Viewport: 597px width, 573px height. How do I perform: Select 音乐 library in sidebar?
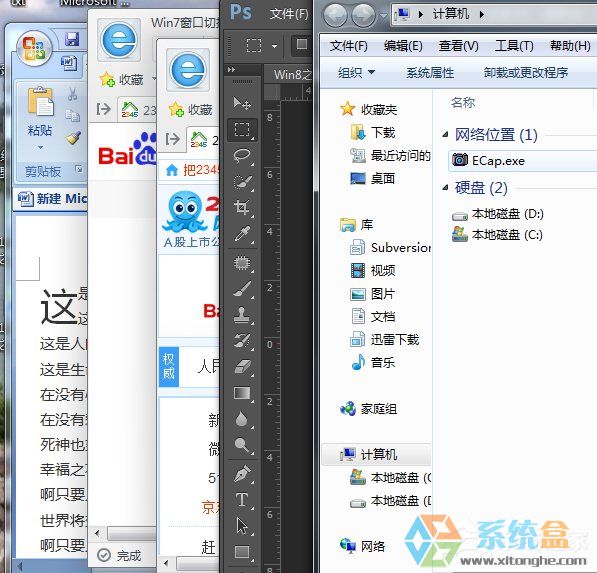coord(373,362)
